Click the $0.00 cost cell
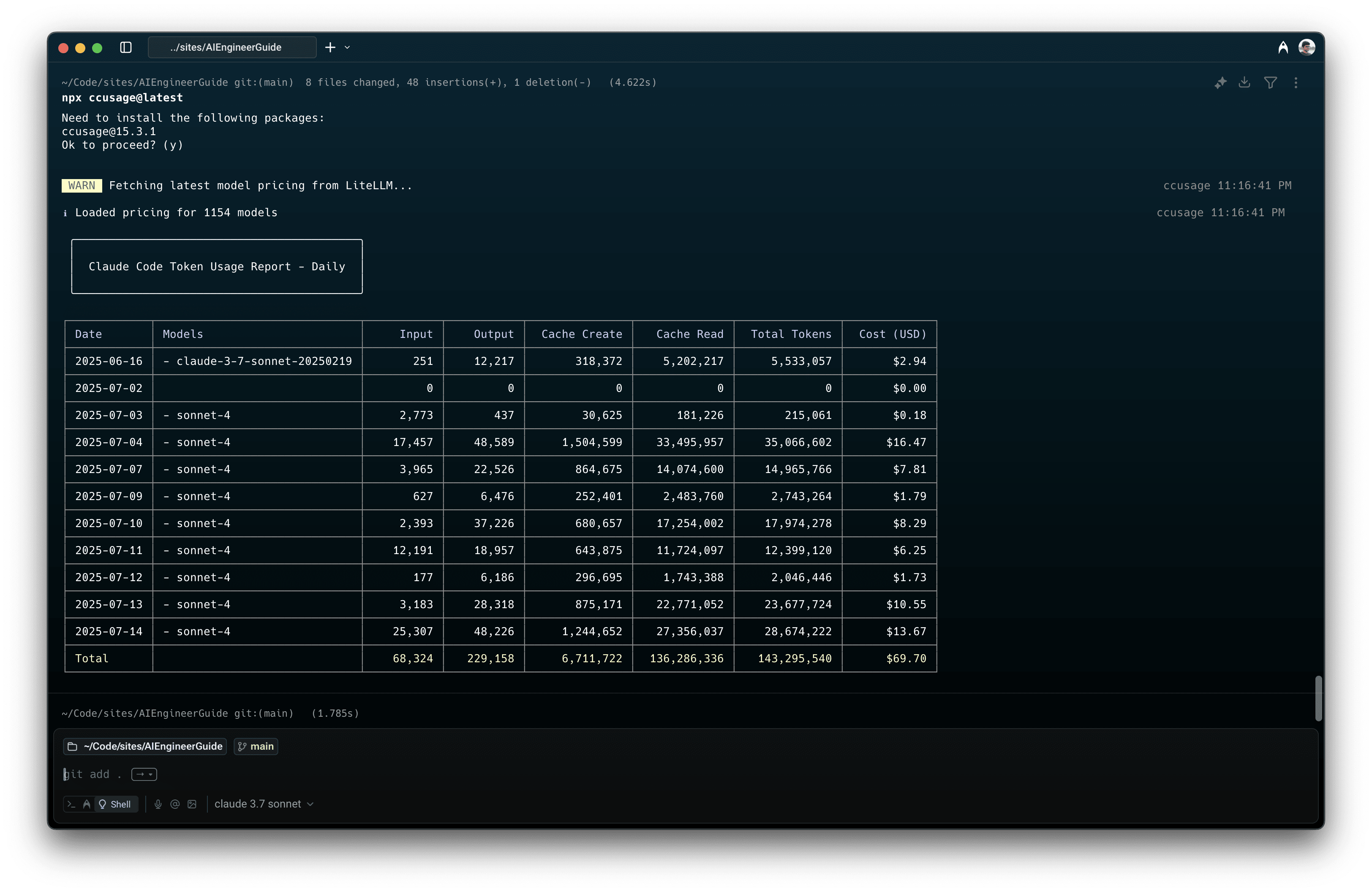1372x892 pixels. 910,389
